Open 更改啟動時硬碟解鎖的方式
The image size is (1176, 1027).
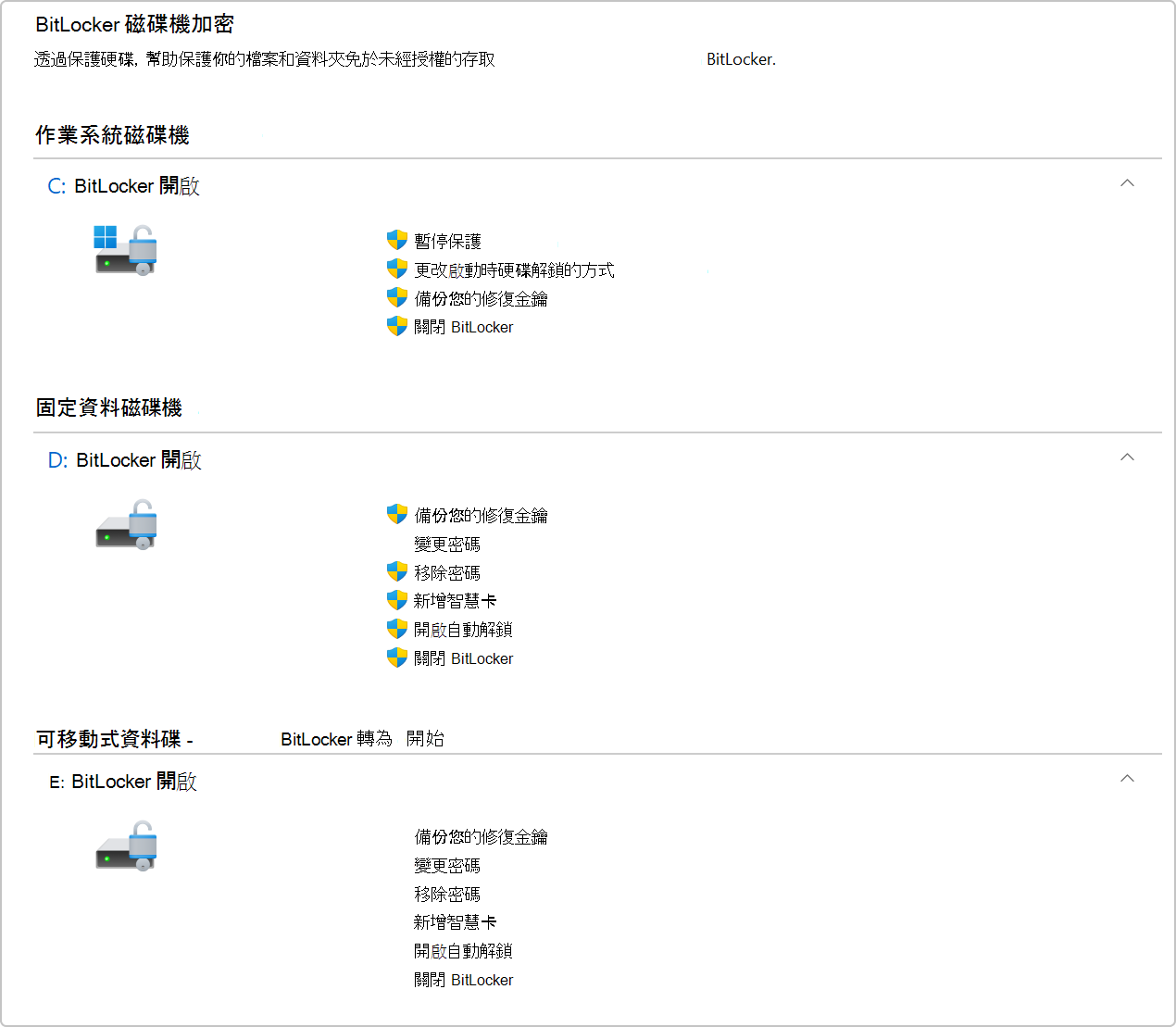514,270
